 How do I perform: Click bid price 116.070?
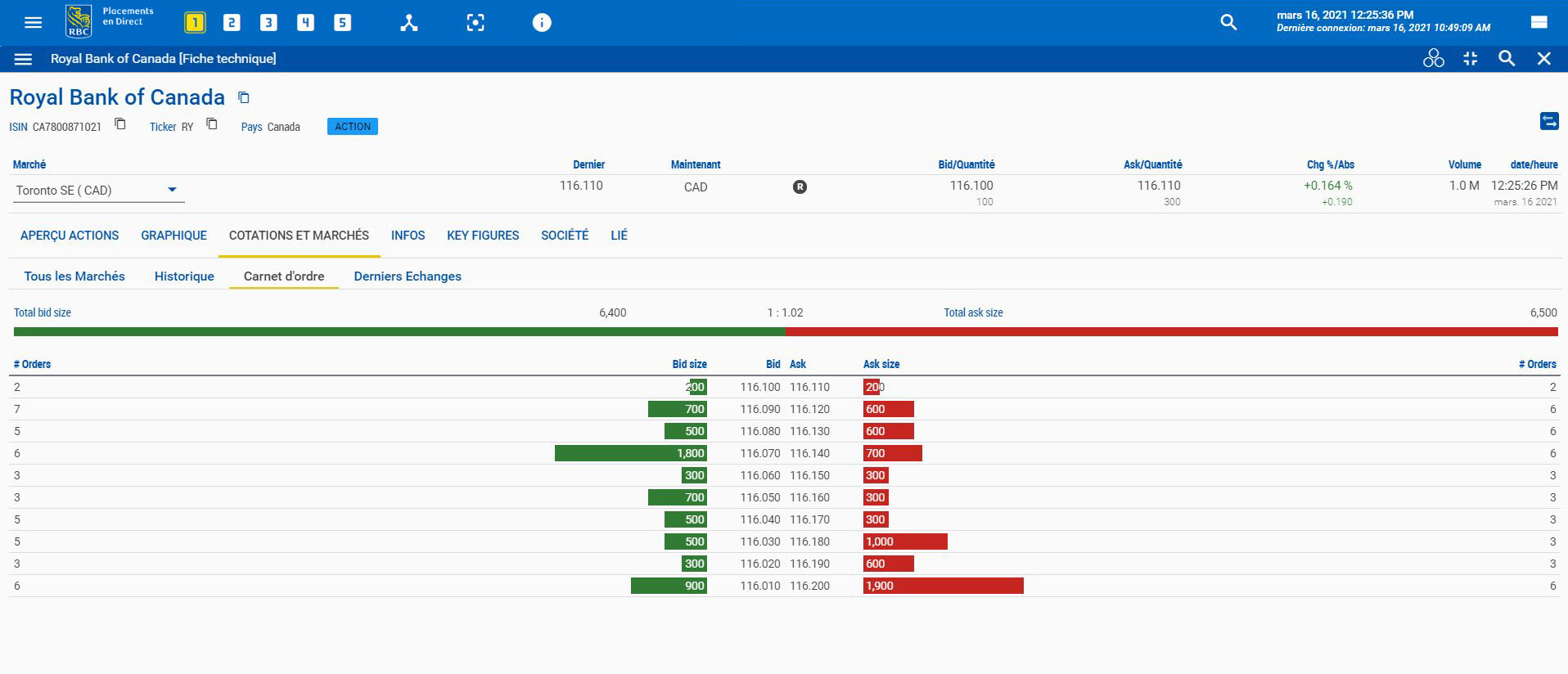(760, 453)
